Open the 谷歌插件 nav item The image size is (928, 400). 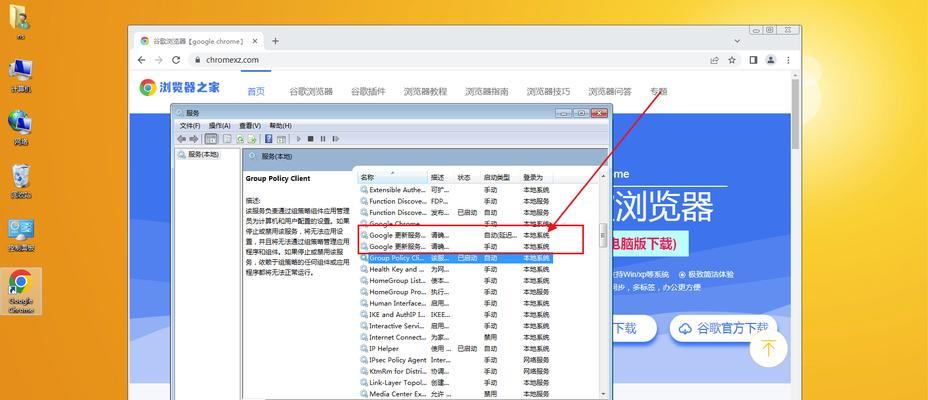[x=368, y=92]
